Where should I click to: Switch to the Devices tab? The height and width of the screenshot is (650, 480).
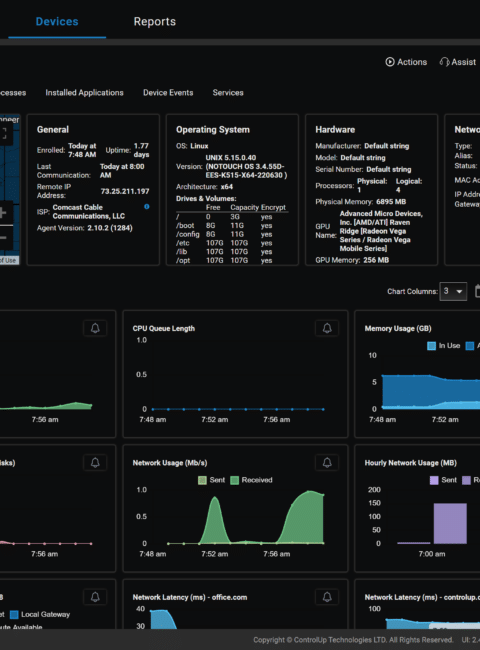click(x=57, y=22)
